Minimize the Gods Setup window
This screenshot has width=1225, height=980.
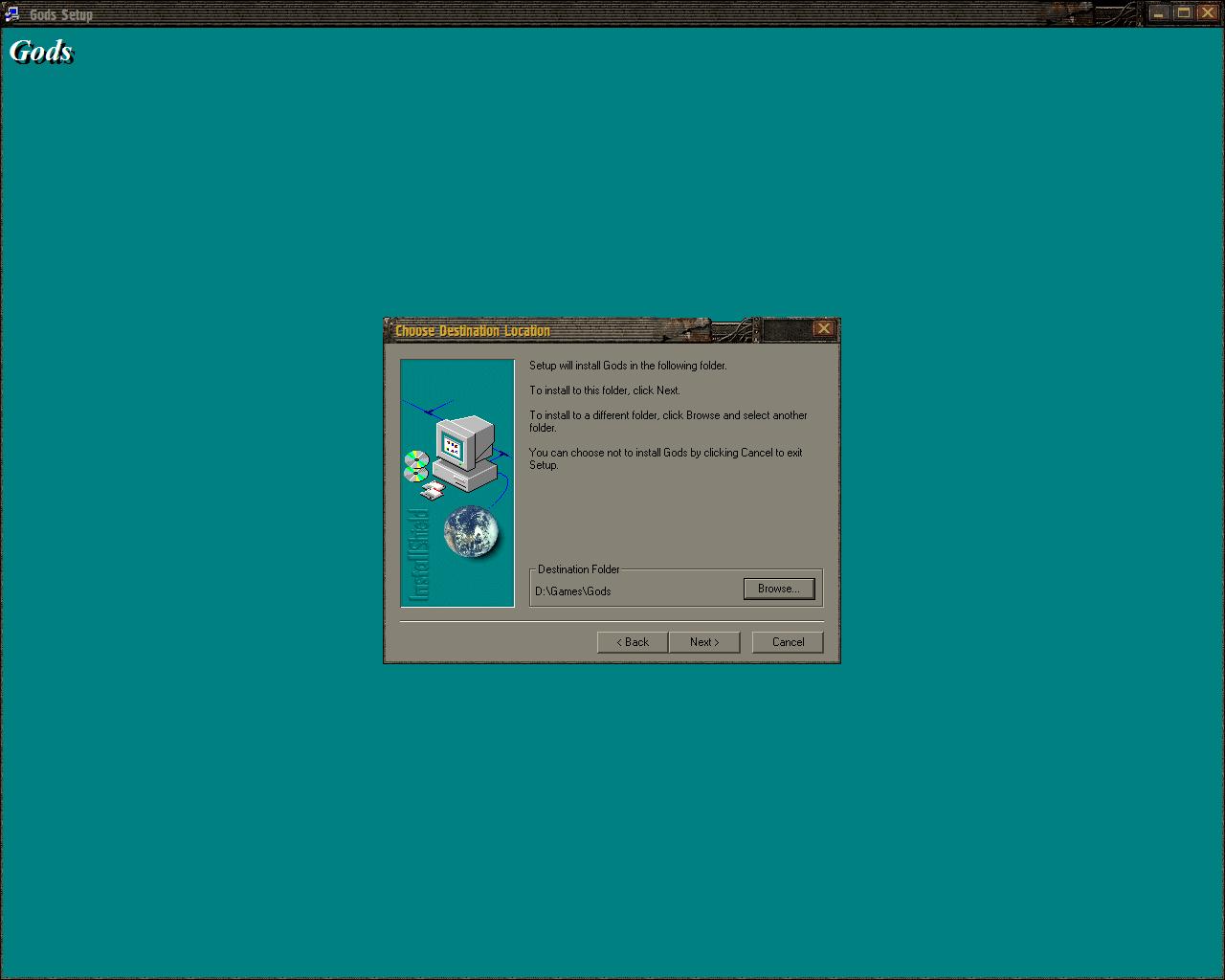point(1159,12)
